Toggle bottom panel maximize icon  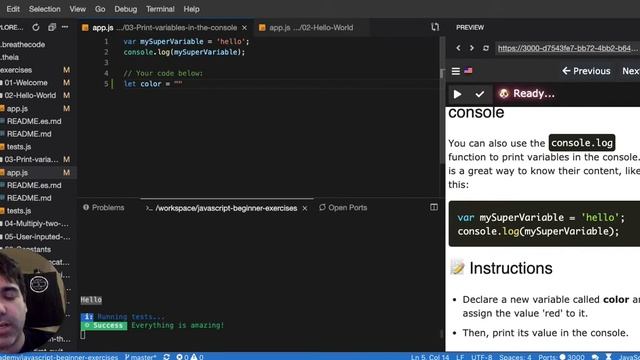(434, 207)
